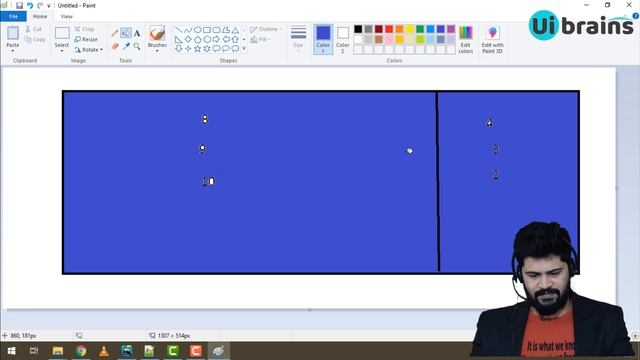The height and width of the screenshot is (360, 640).
Task: Click number 10 on the canvas
Action: 208,181
